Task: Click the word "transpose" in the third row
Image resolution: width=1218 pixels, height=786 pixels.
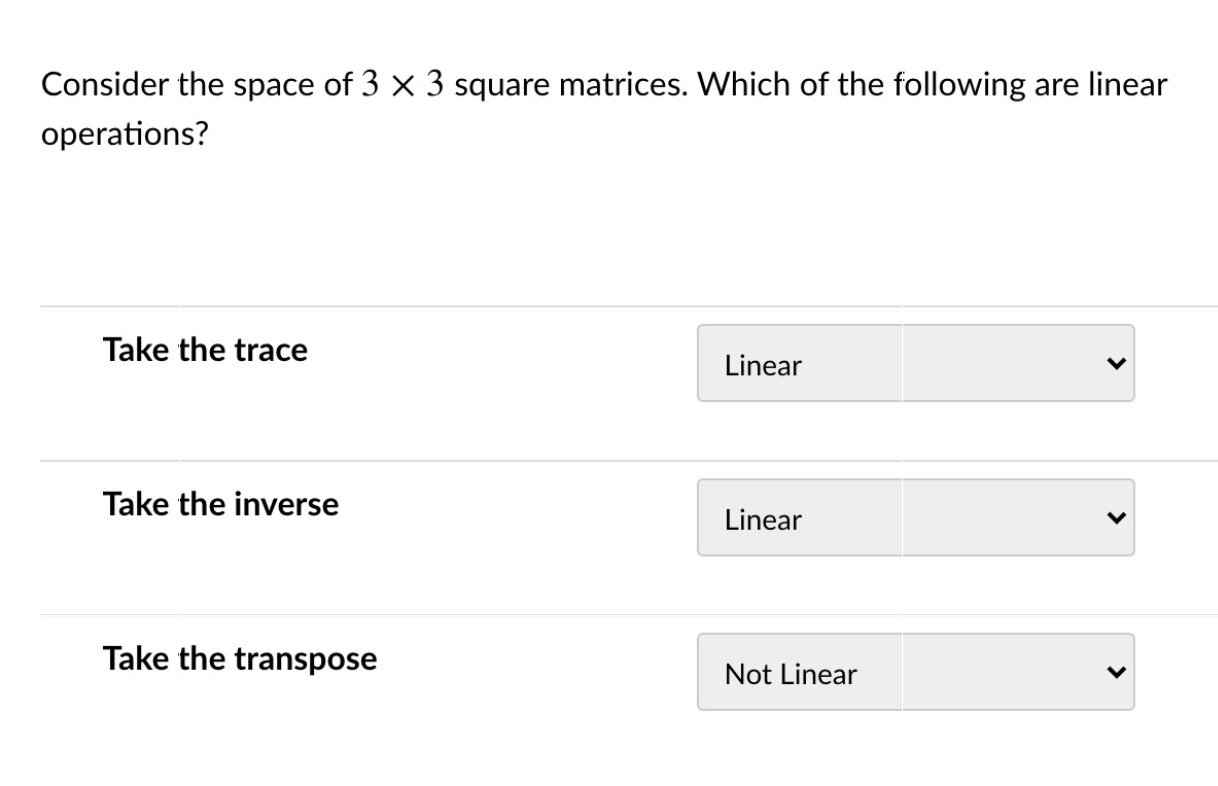Action: tap(305, 659)
